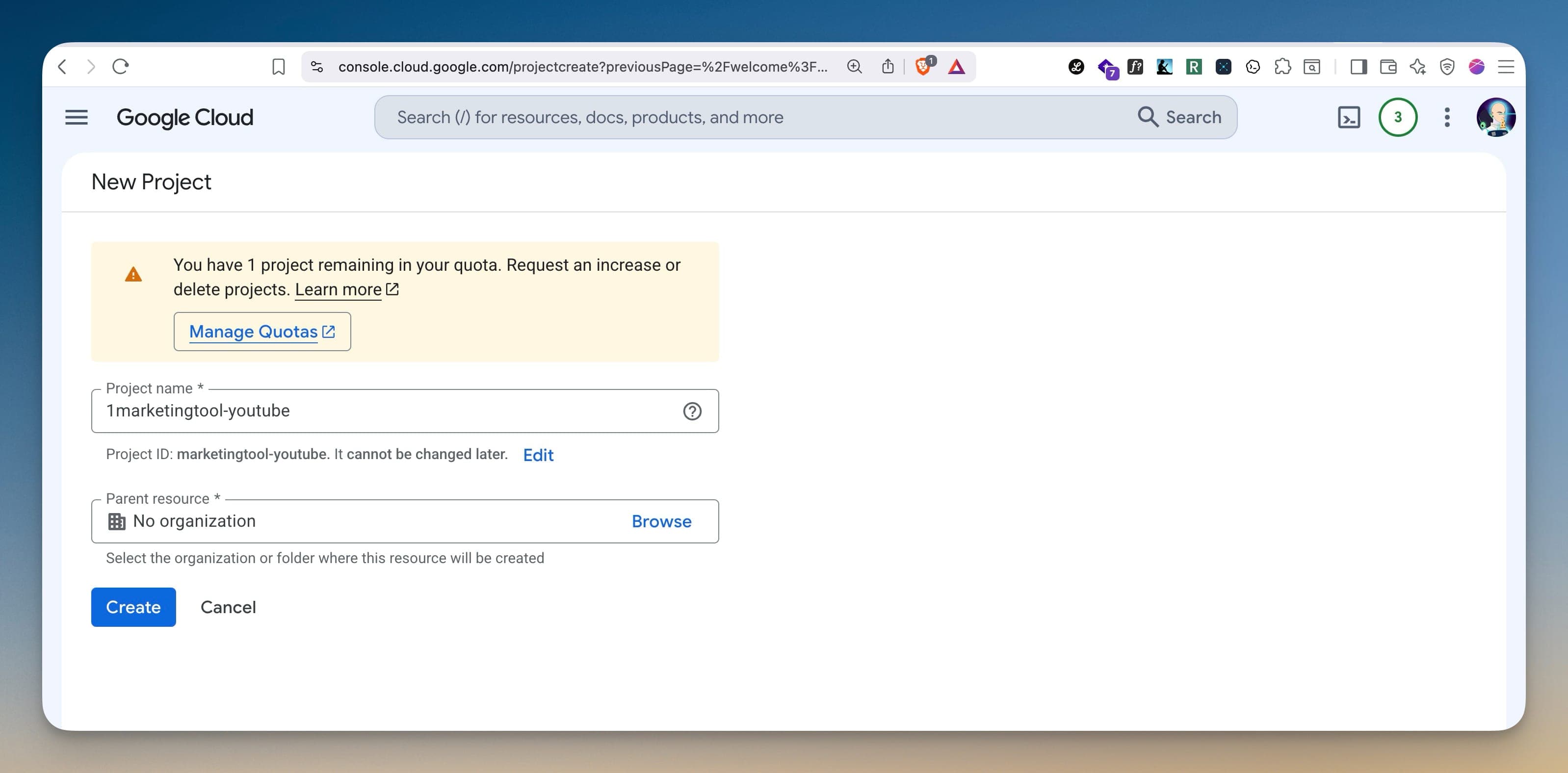Screen dimensions: 1568x773
Task: Click the Google Cloud logo
Action: [x=184, y=118]
